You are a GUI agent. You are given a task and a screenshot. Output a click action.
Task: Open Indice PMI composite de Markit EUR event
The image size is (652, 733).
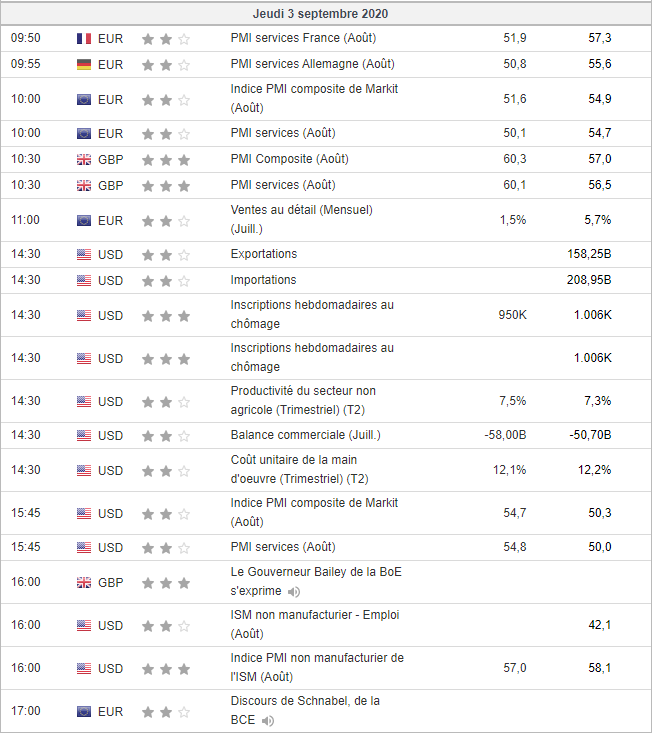click(314, 98)
